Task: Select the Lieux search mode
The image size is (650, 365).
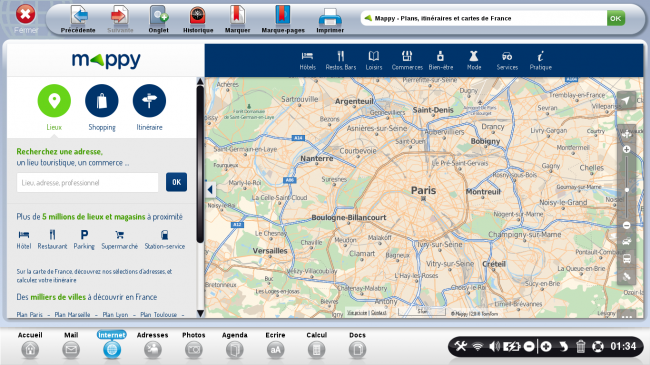Action: point(54,108)
